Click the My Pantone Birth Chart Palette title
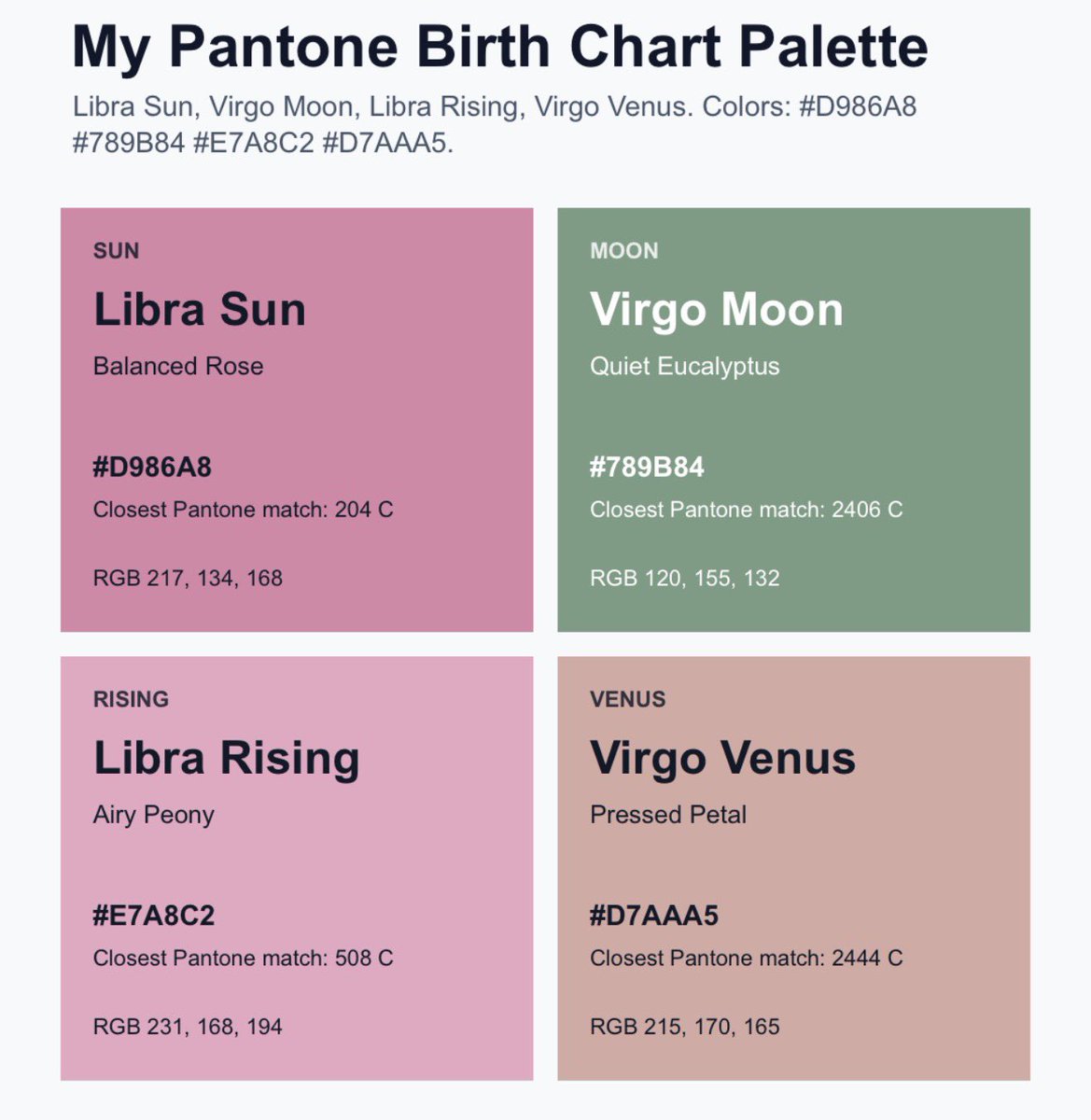Screen dimensions: 1091x1120 (500, 47)
